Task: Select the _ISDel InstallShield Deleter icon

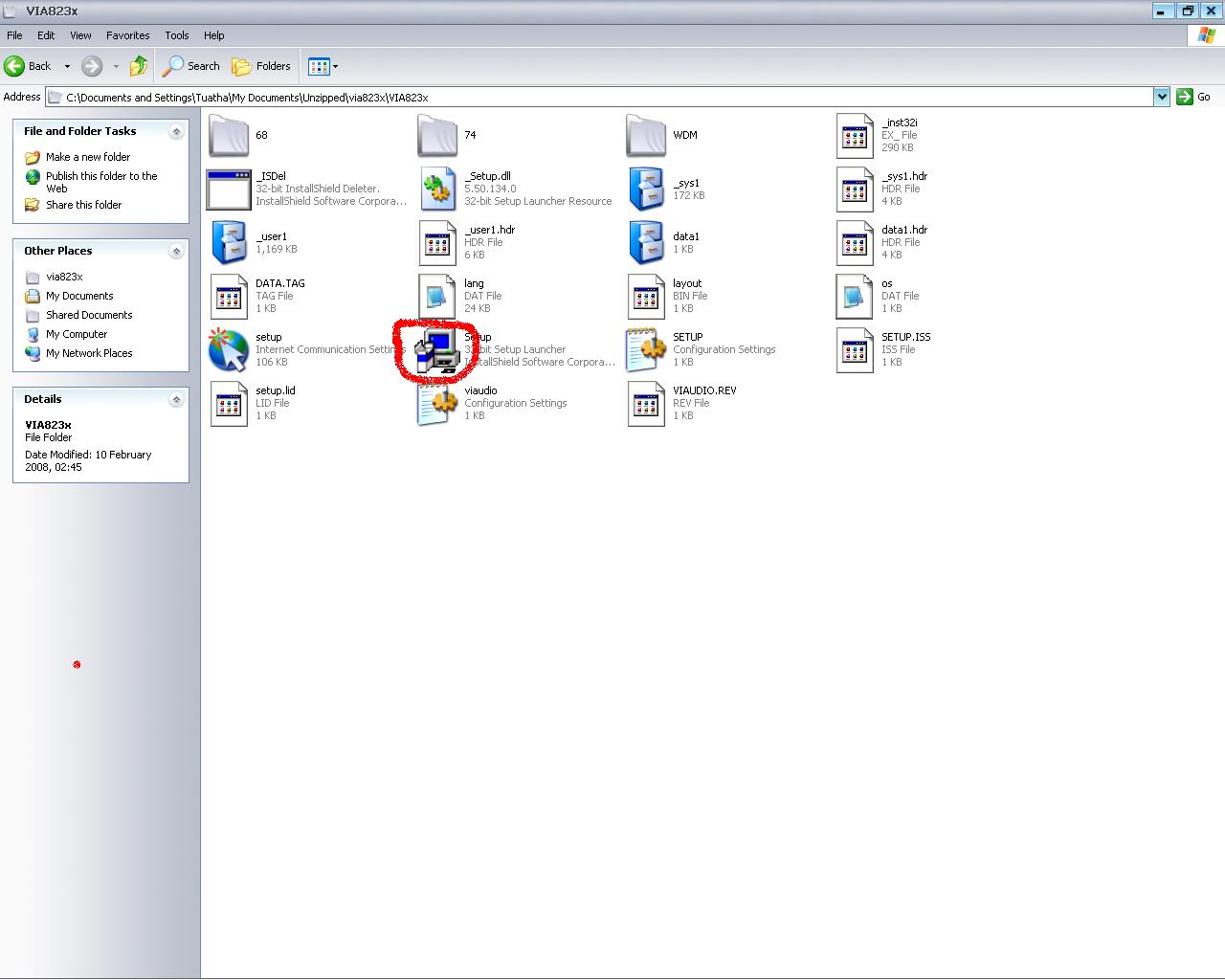Action: tap(229, 189)
